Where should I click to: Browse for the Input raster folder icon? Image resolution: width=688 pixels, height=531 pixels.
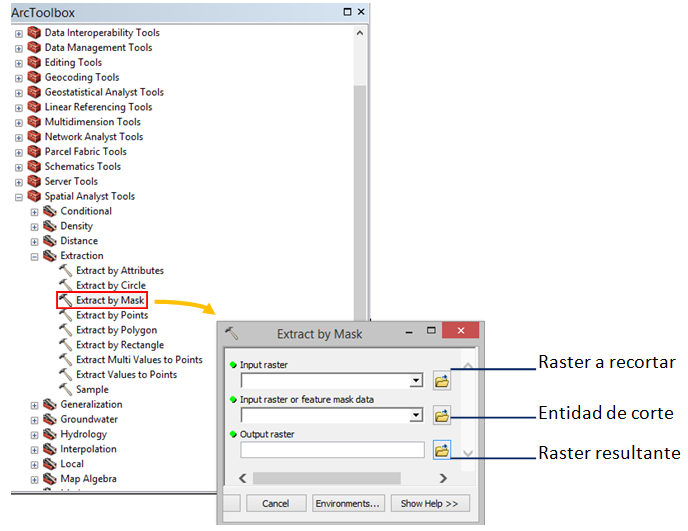[441, 381]
